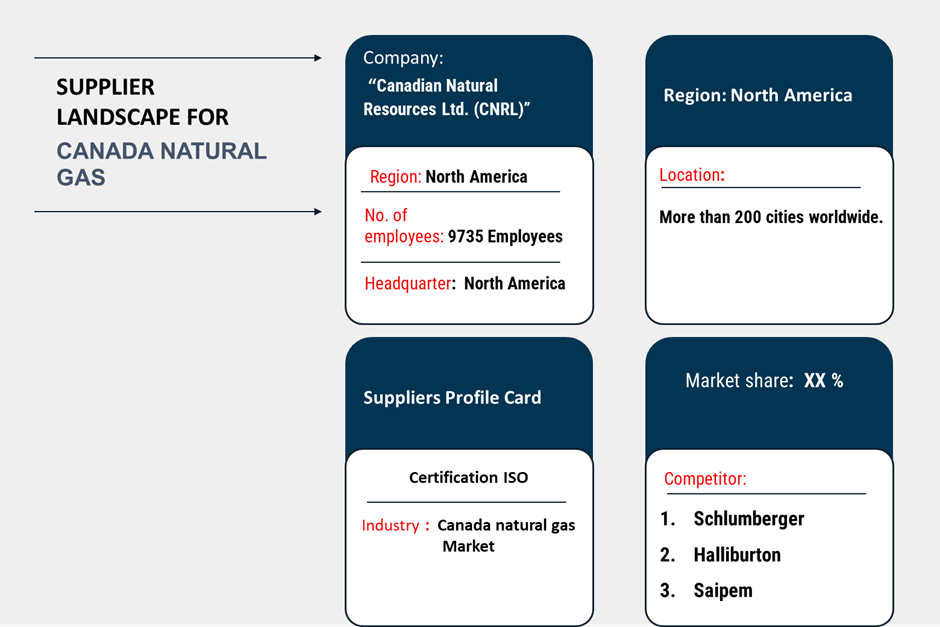Click the '9735 Employees' value
The height and width of the screenshot is (627, 940).
coord(505,236)
